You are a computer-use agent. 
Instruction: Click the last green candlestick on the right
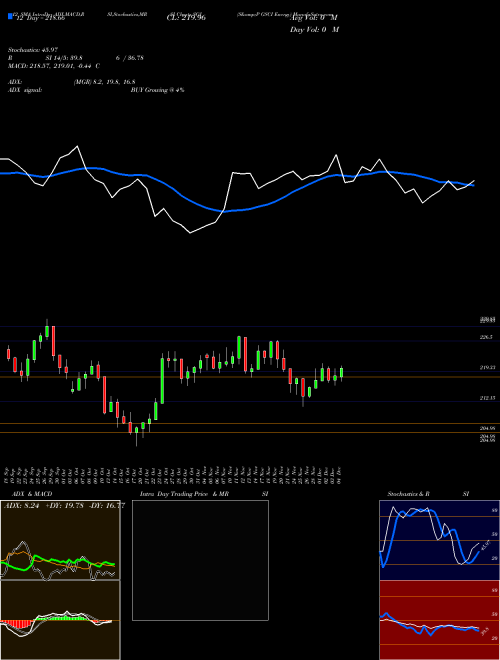click(341, 373)
